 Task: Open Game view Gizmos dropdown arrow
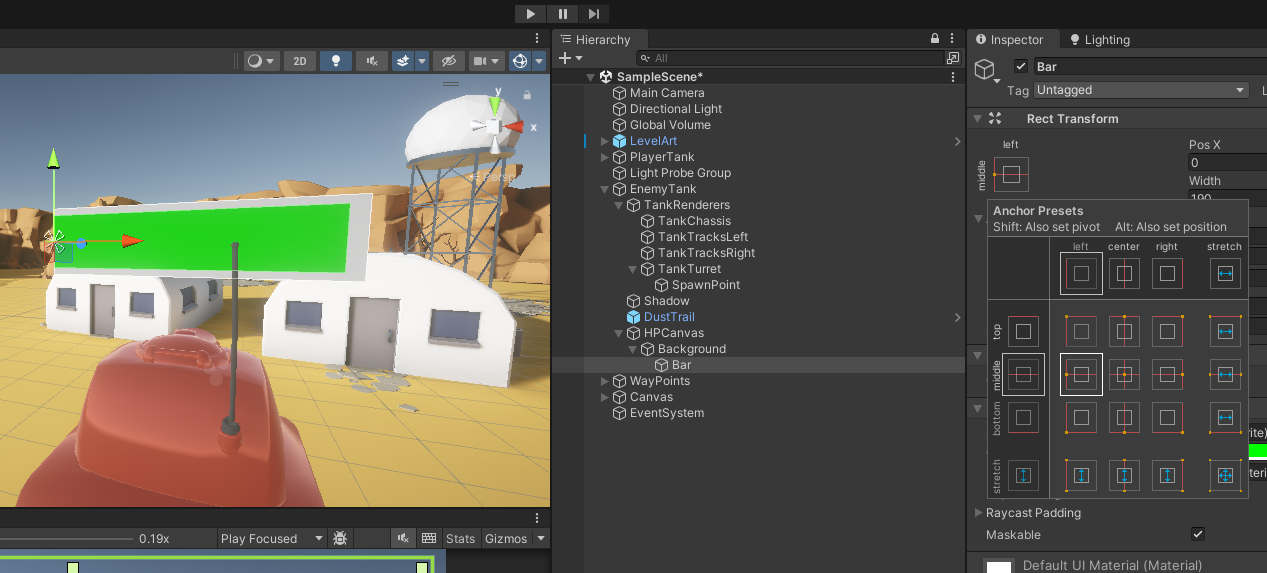(x=541, y=538)
